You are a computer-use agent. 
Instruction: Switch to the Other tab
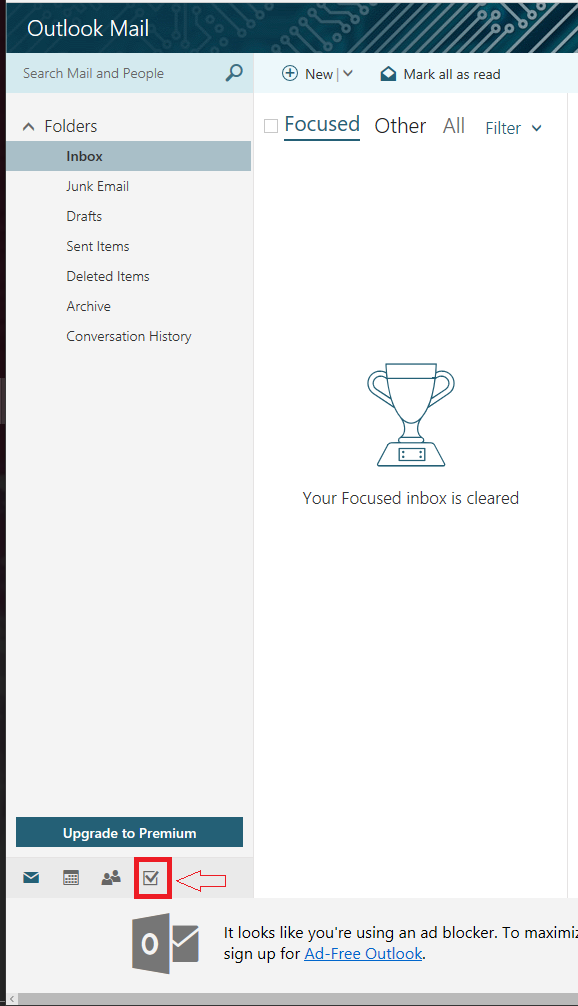pyautogui.click(x=400, y=126)
